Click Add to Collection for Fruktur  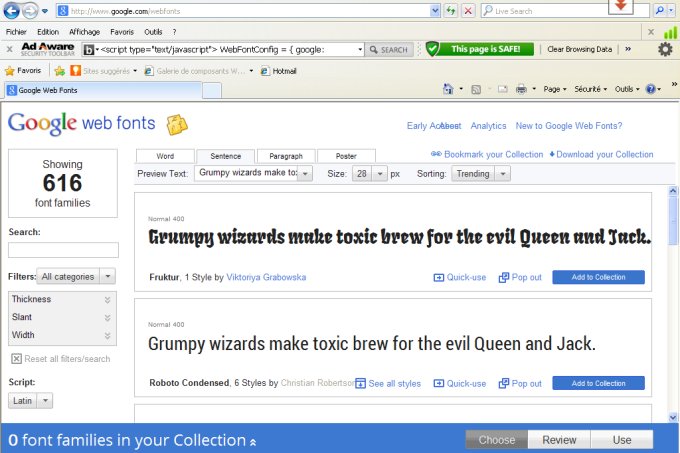click(x=598, y=277)
